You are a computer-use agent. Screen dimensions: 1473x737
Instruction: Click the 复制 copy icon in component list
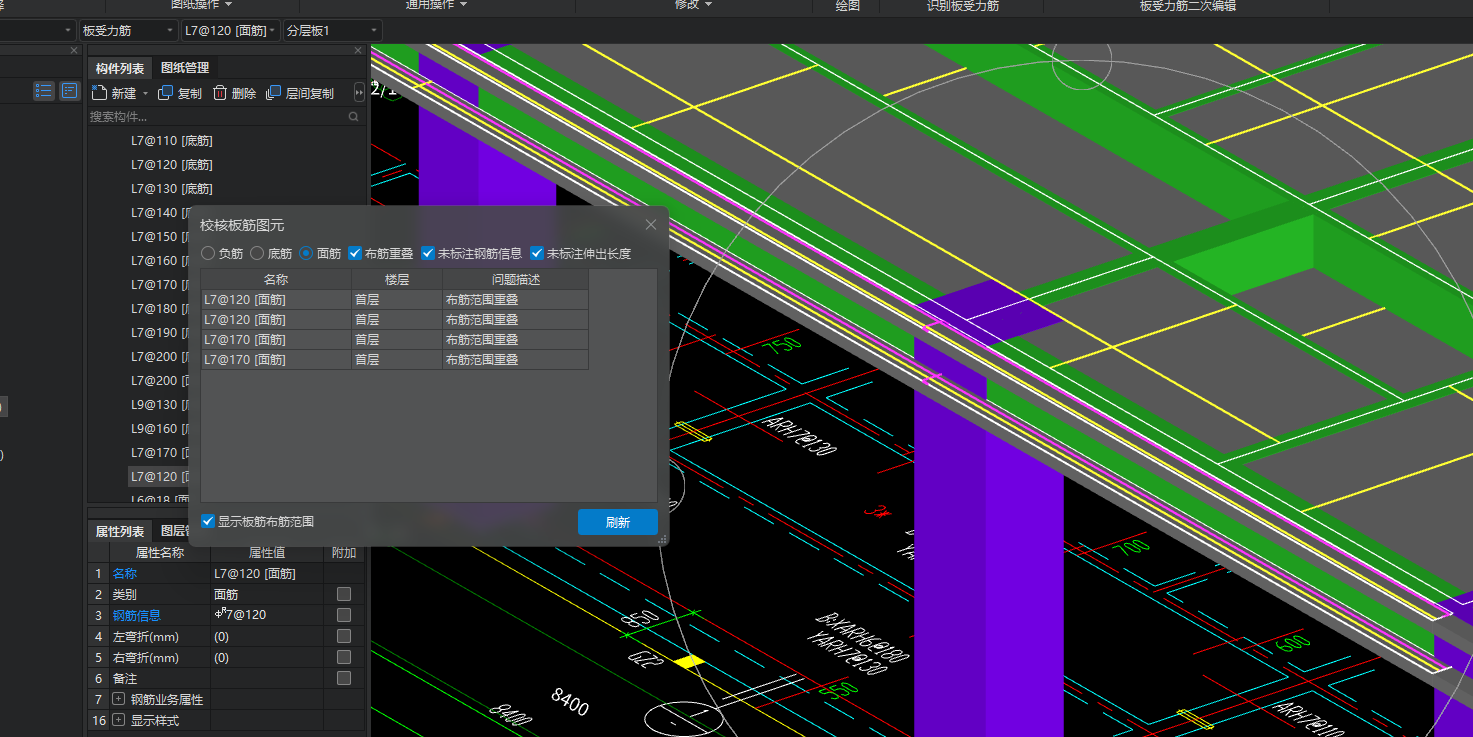pos(166,93)
